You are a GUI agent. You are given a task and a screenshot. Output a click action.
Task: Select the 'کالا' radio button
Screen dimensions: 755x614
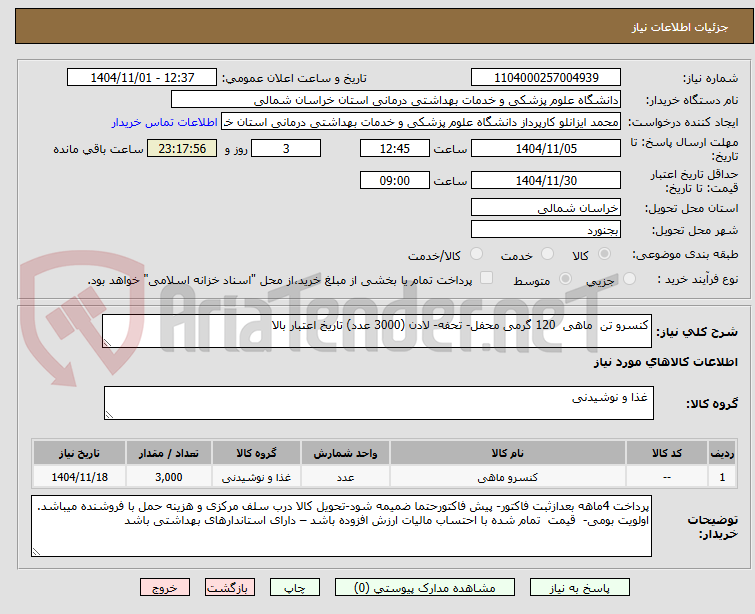pos(604,254)
